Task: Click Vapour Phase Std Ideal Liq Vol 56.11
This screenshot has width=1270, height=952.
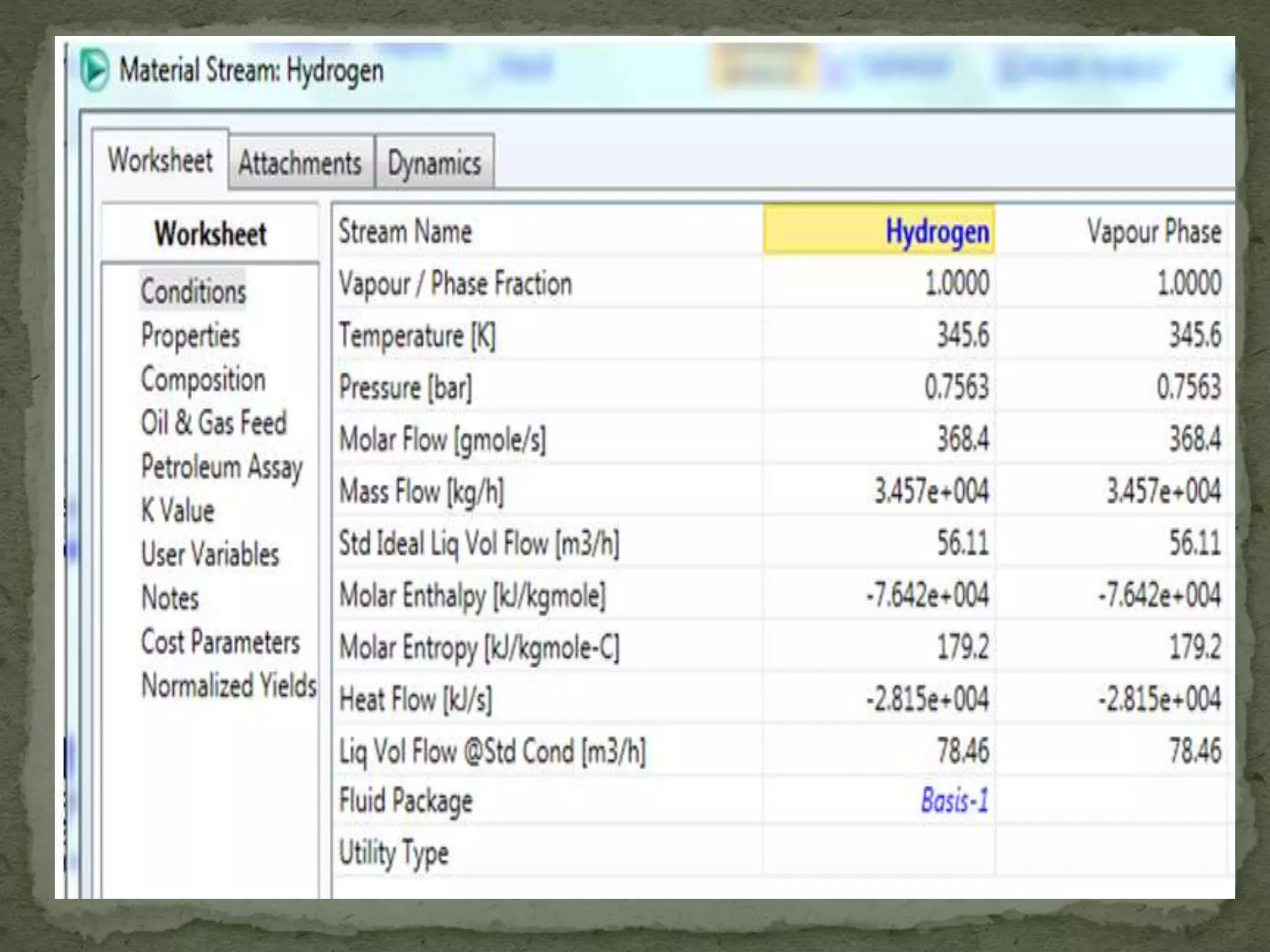Action: point(1195,543)
